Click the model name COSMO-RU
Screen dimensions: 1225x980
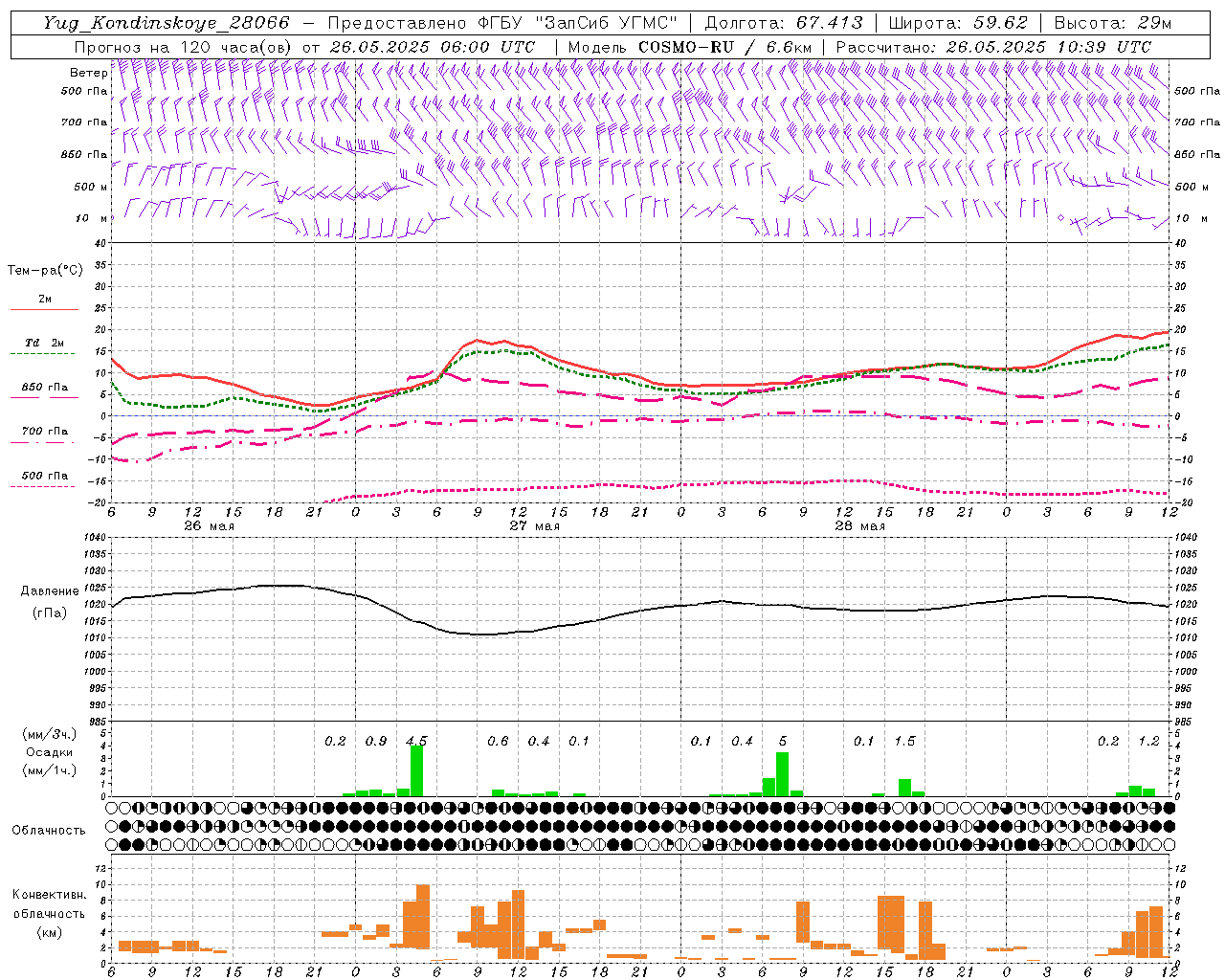(686, 47)
